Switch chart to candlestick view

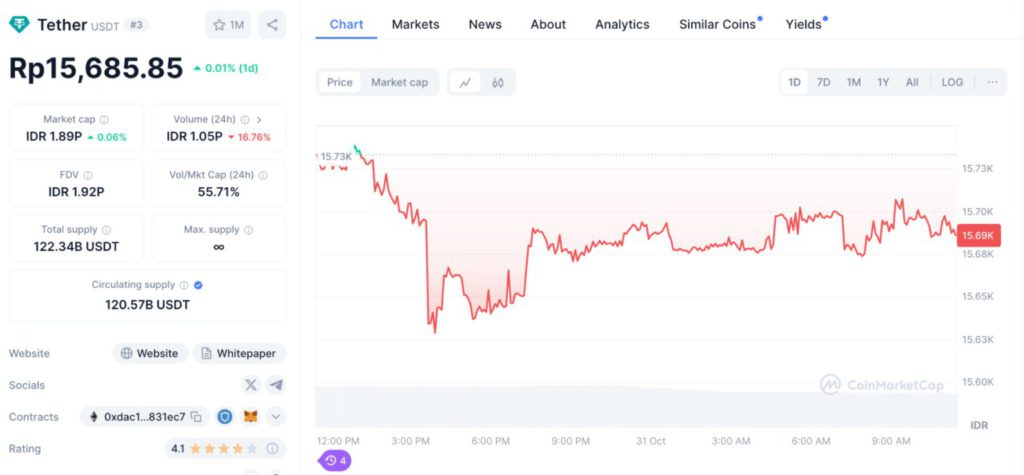pos(498,82)
